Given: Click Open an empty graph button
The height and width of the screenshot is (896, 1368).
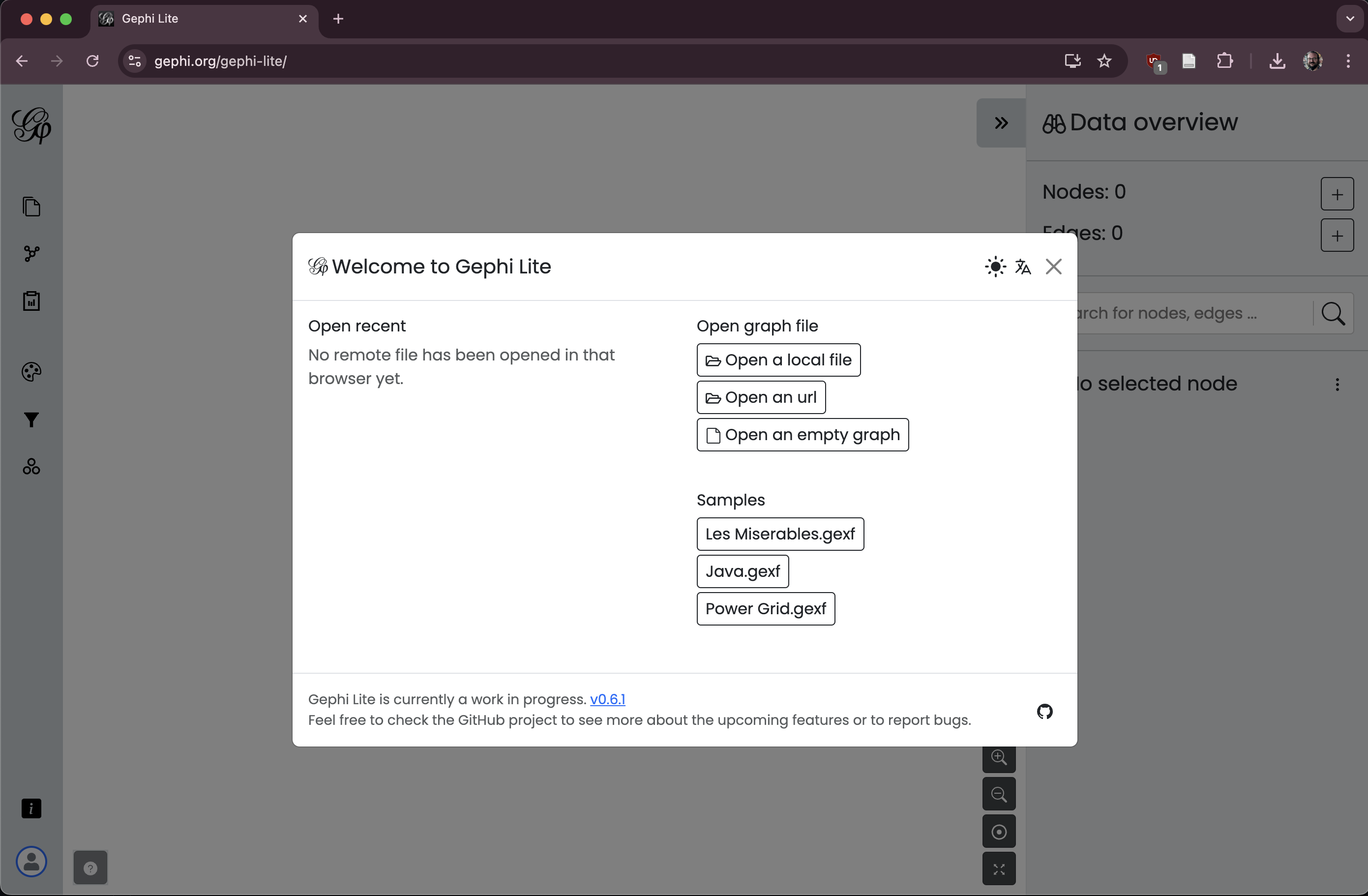Looking at the screenshot, I should (x=803, y=435).
